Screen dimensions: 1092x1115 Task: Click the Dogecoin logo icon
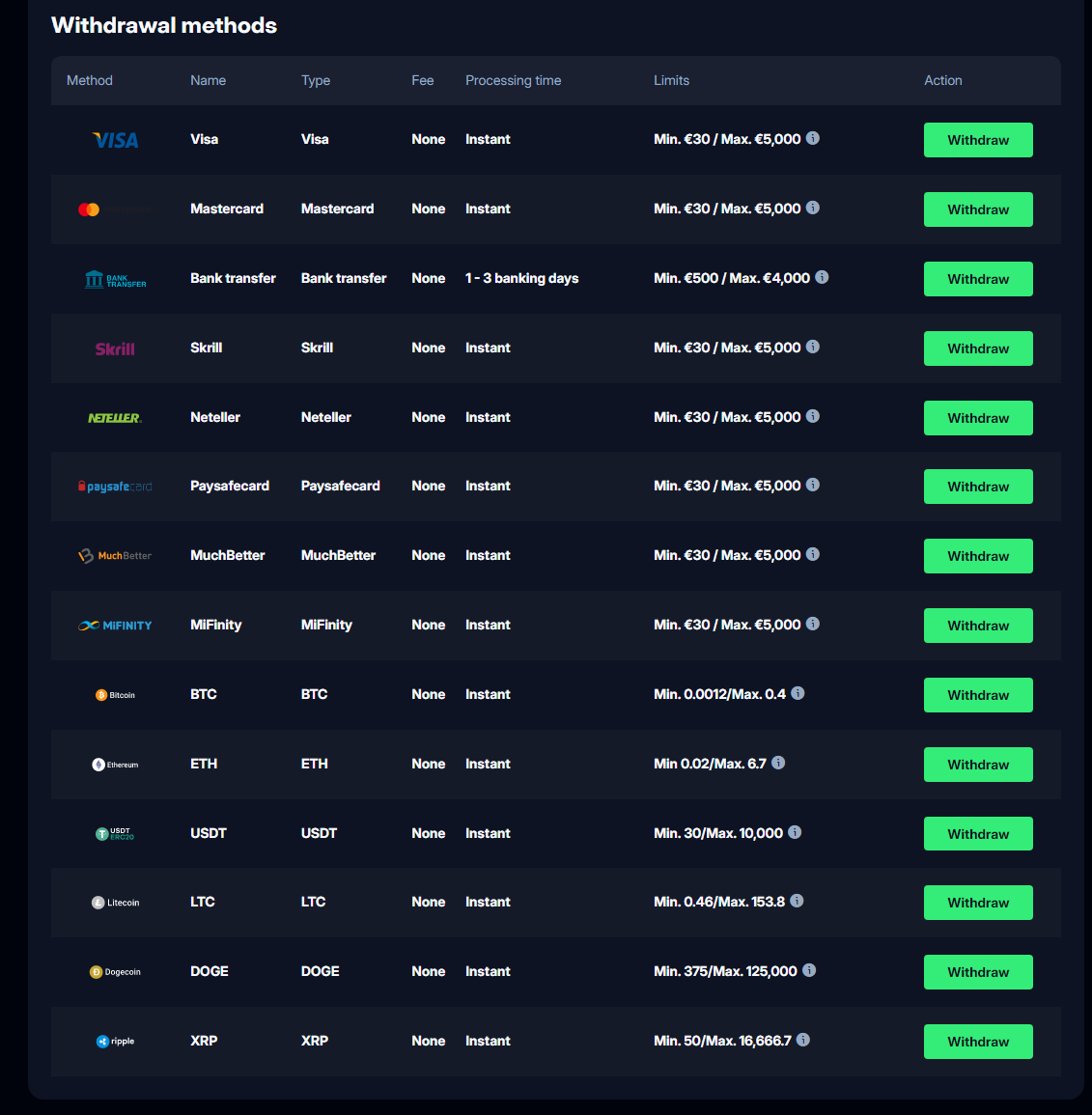[115, 972]
